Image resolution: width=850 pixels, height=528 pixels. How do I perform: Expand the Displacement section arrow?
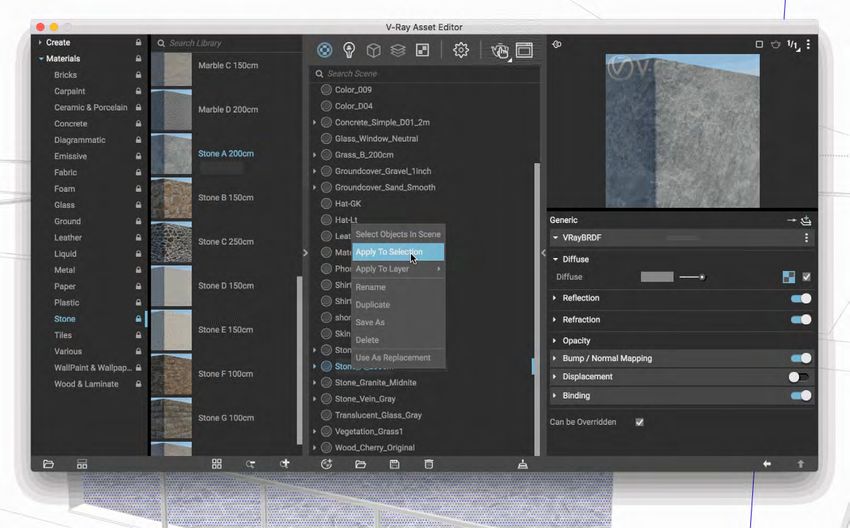(x=554, y=376)
